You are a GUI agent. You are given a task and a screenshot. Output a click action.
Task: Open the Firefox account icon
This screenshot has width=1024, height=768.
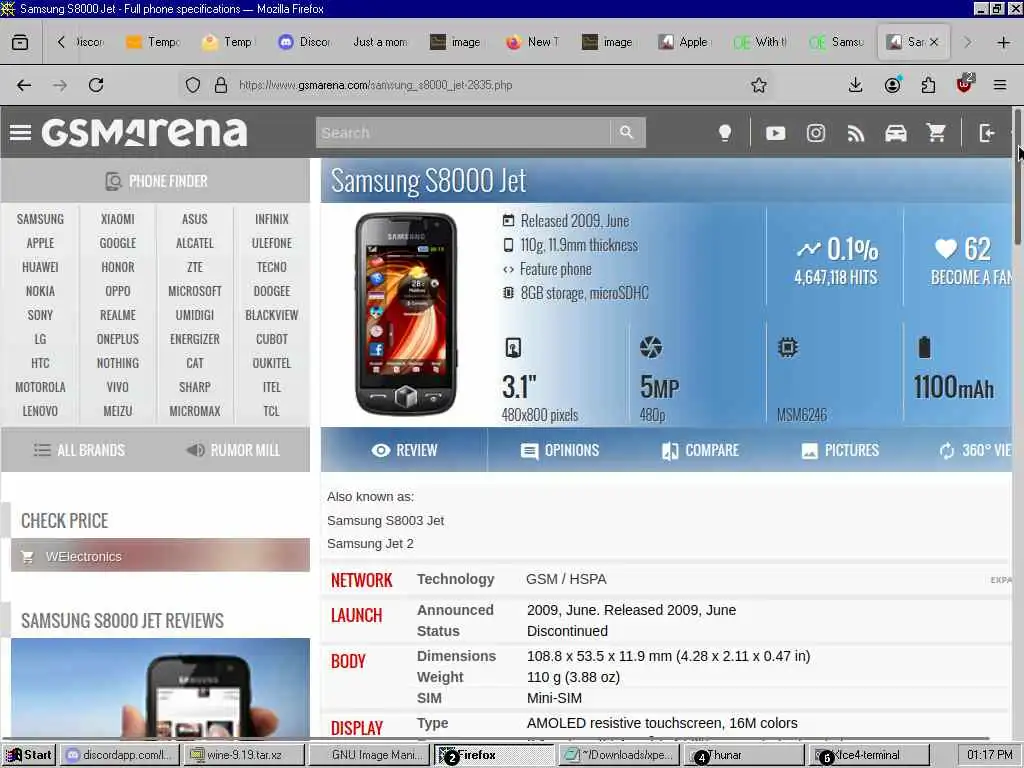coord(892,85)
